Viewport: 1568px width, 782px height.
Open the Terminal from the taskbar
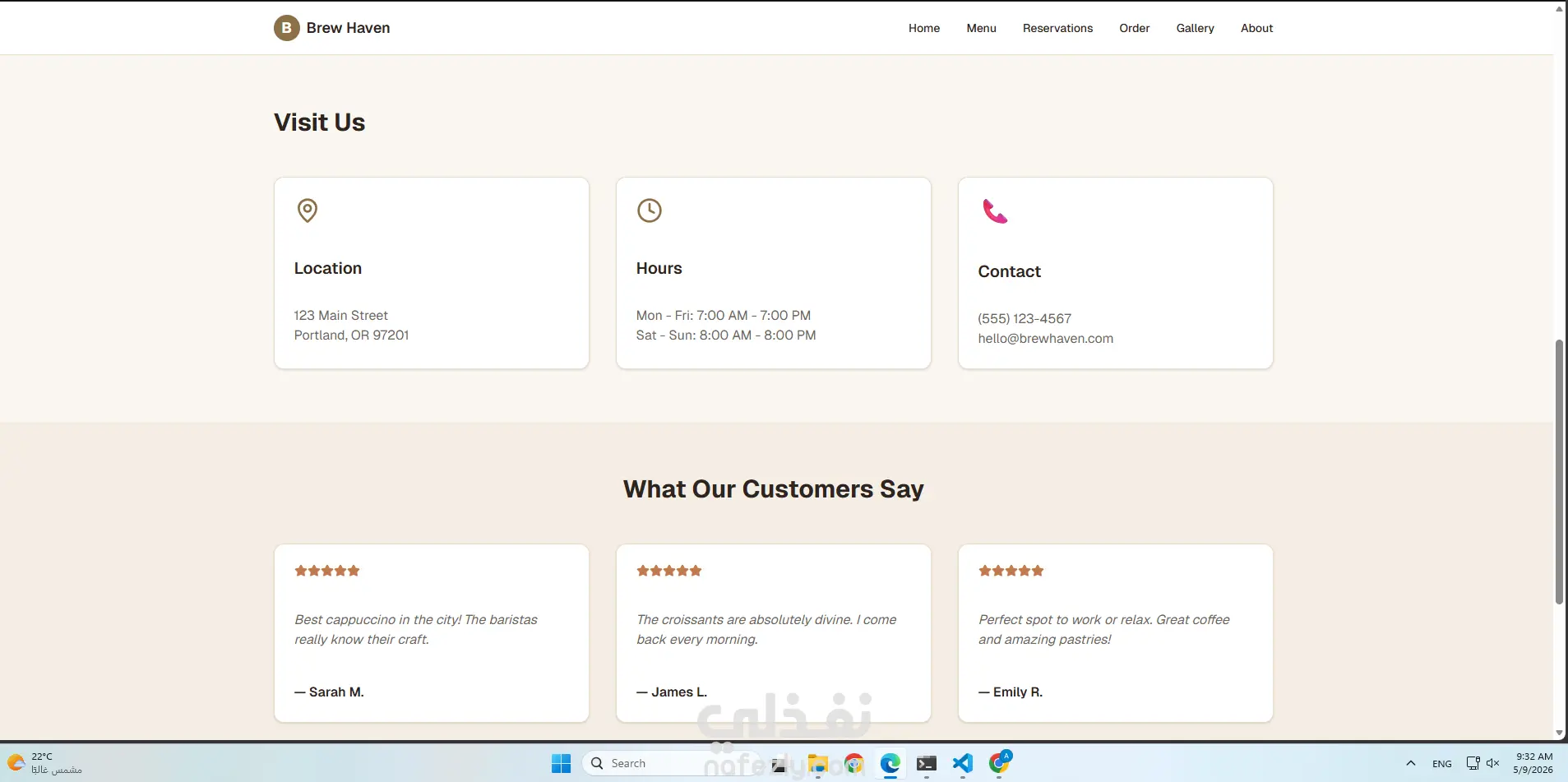pyautogui.click(x=927, y=764)
